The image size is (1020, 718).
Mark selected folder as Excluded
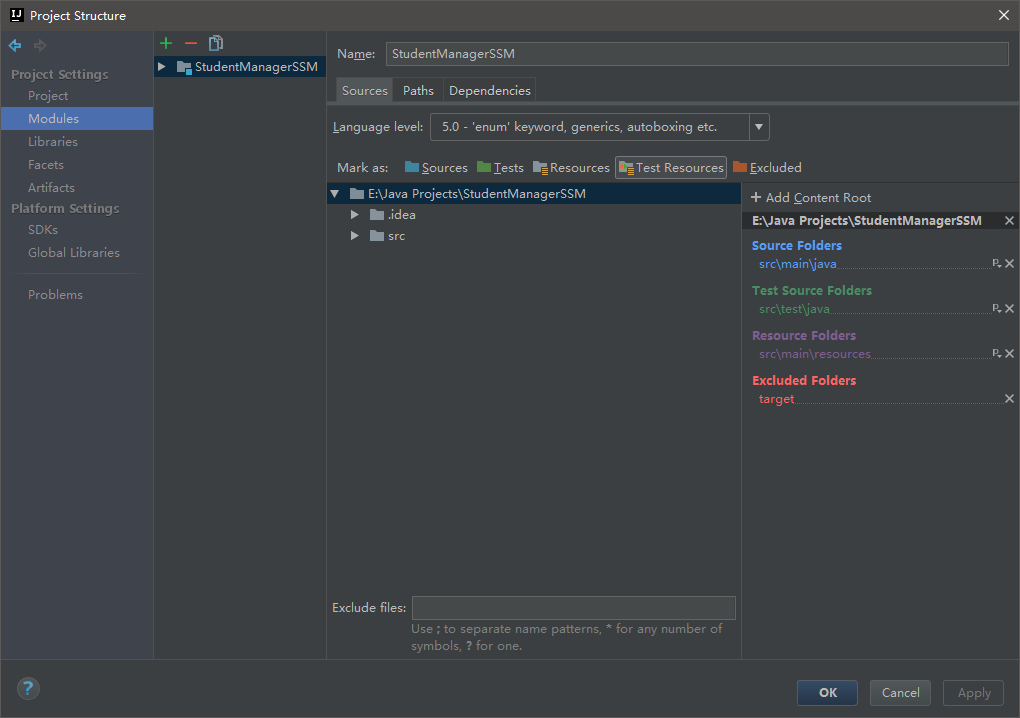767,168
